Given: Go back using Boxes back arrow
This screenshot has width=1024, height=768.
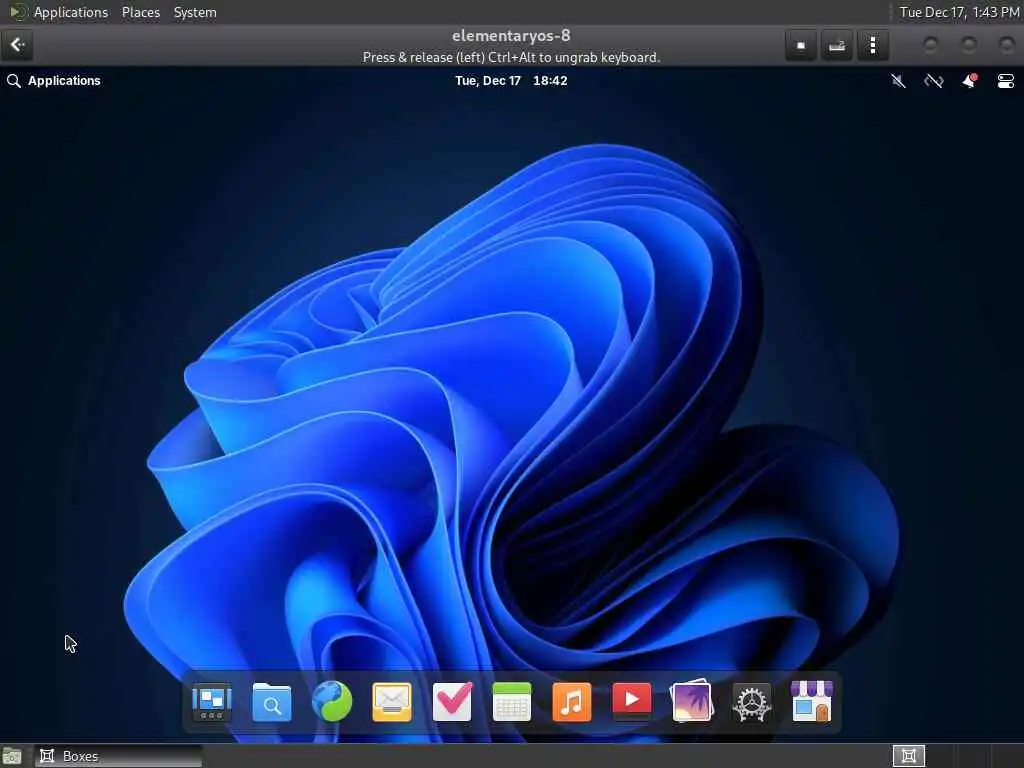Looking at the screenshot, I should 18,45.
